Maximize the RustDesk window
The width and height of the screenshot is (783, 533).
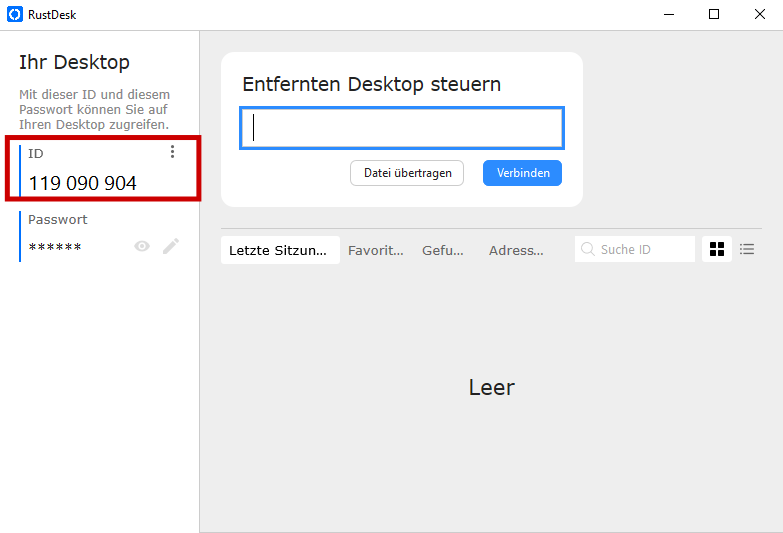(x=714, y=14)
